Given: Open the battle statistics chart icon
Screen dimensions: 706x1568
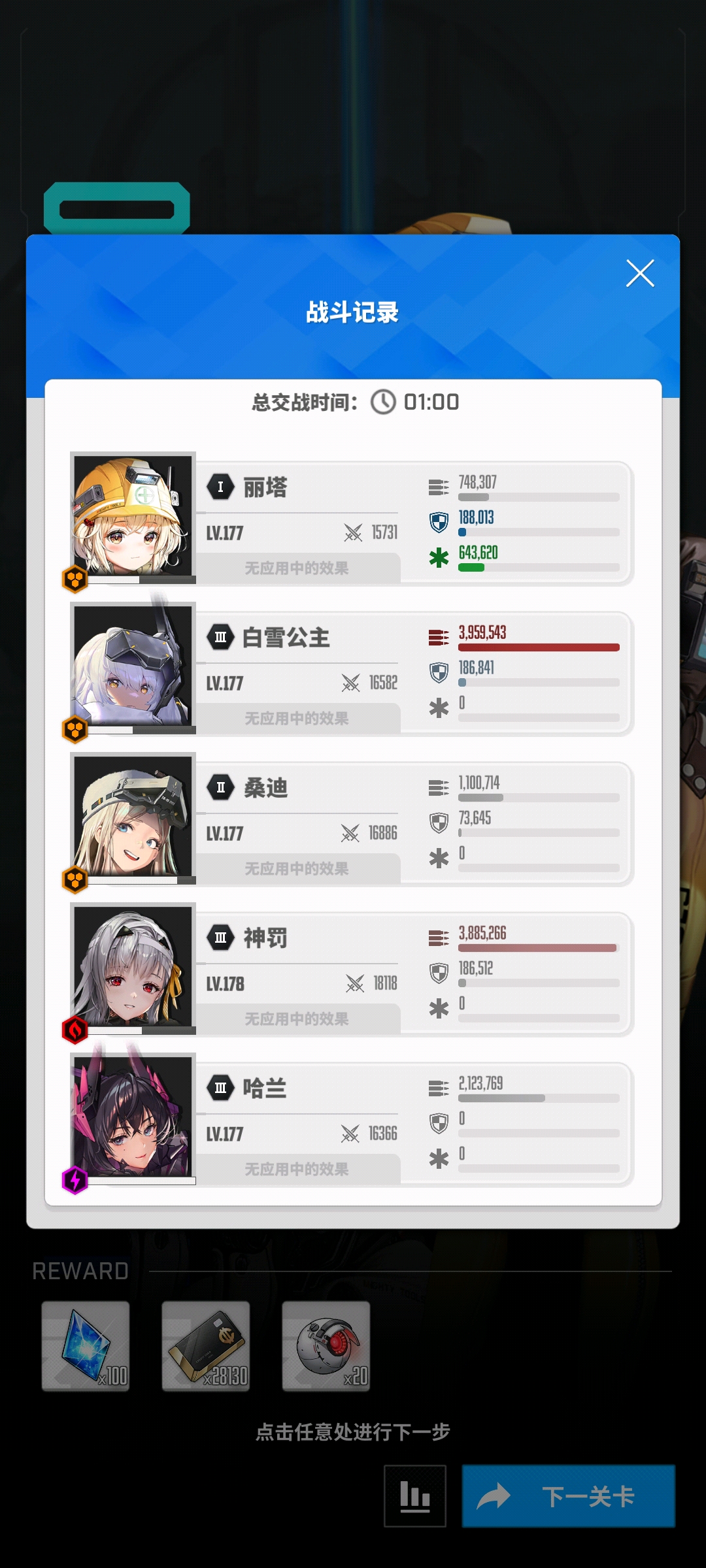Looking at the screenshot, I should (415, 1495).
